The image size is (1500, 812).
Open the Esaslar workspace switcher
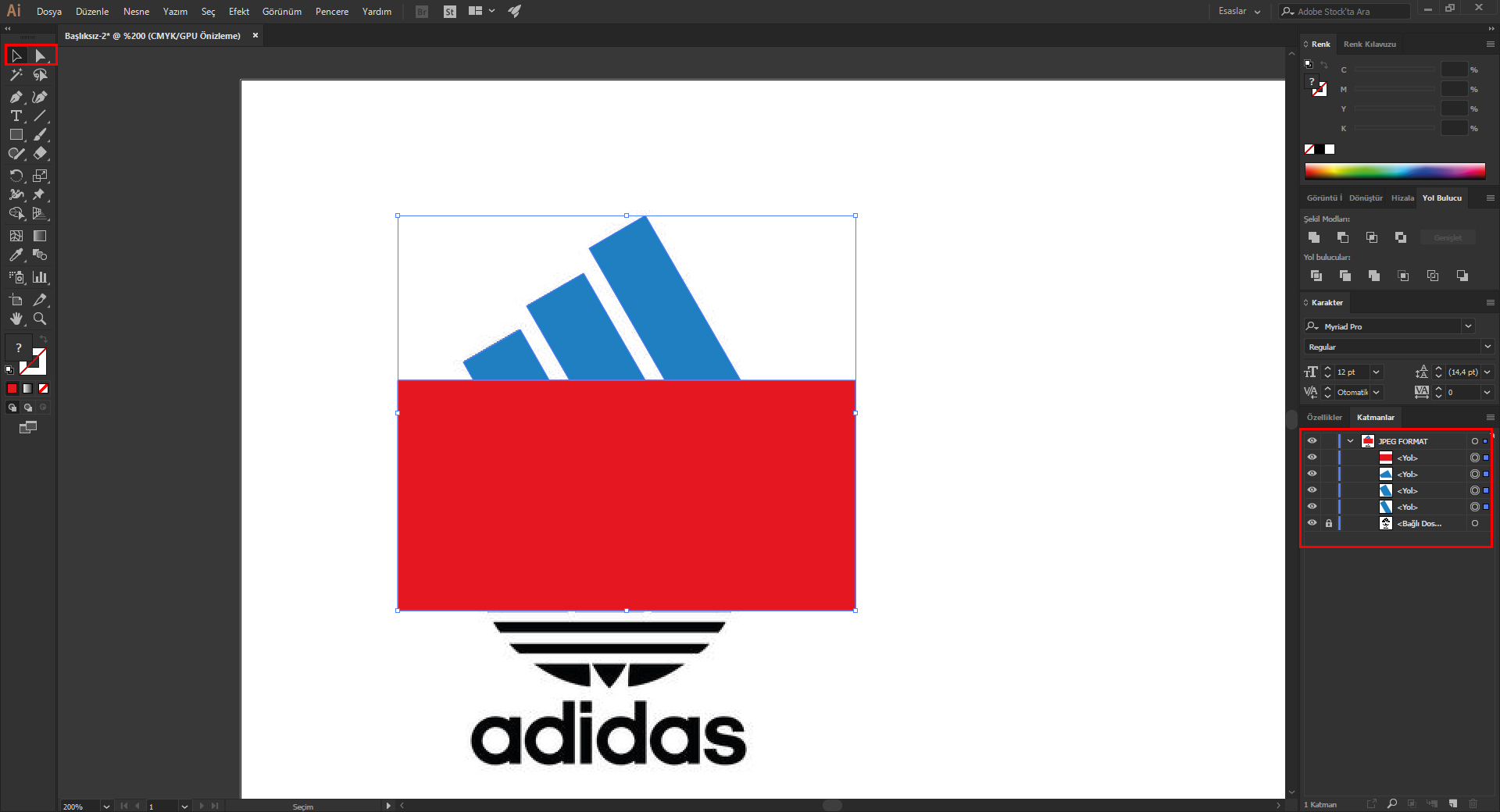click(x=1239, y=12)
